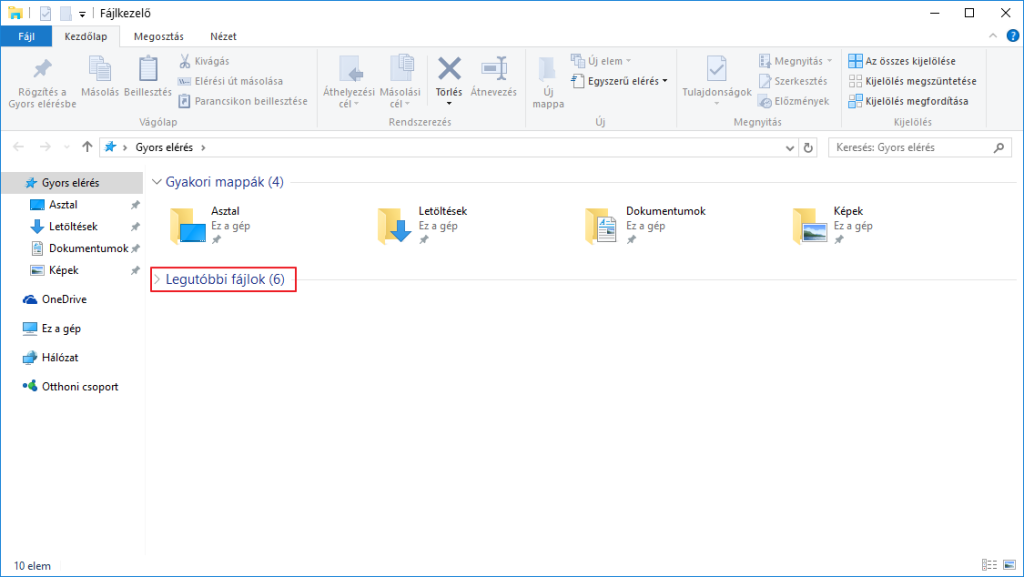The width and height of the screenshot is (1024, 577).
Task: Select the Asztal folder thumbnail
Action: [187, 226]
